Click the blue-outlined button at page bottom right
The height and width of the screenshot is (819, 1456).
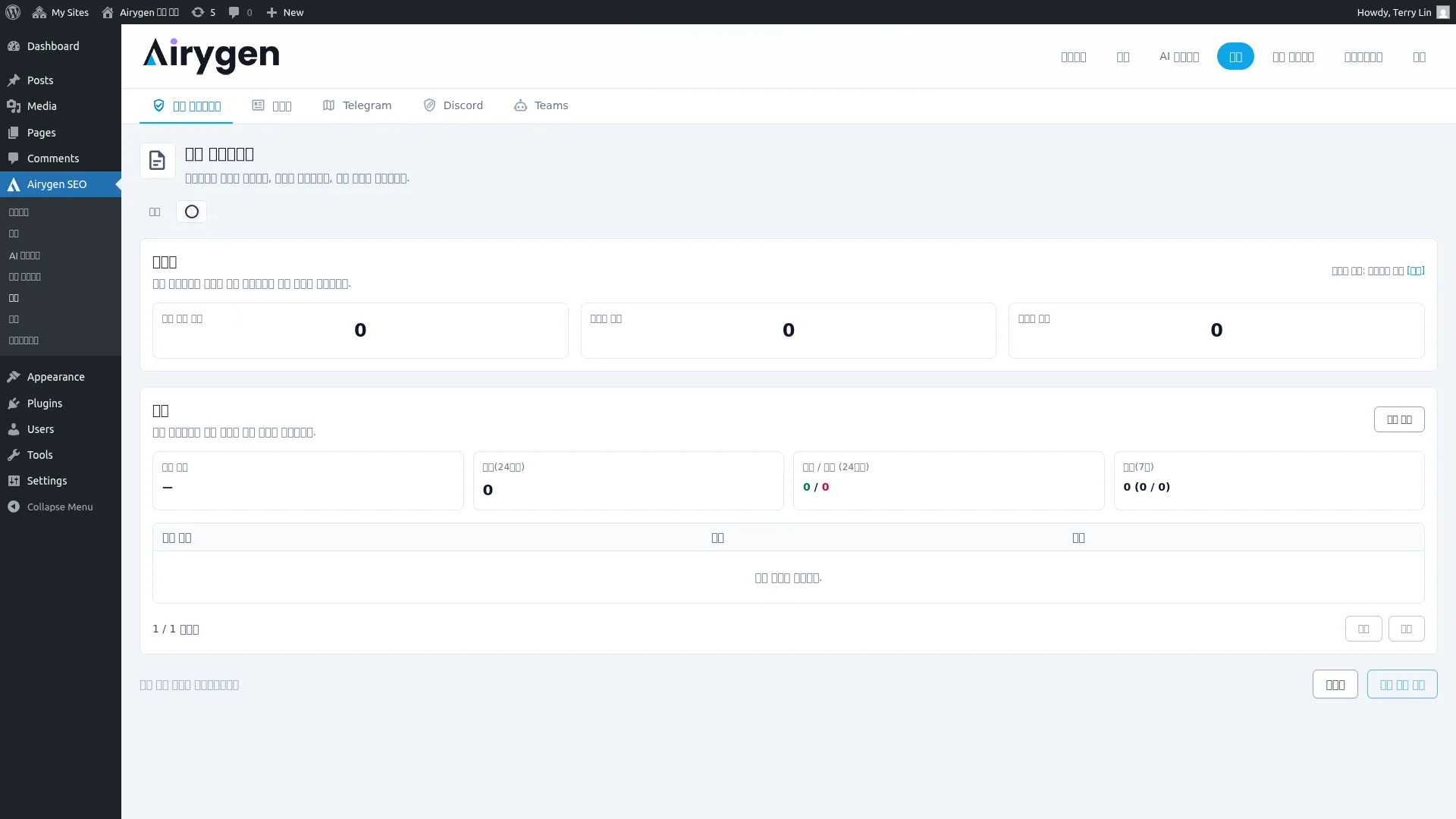pyautogui.click(x=1401, y=684)
